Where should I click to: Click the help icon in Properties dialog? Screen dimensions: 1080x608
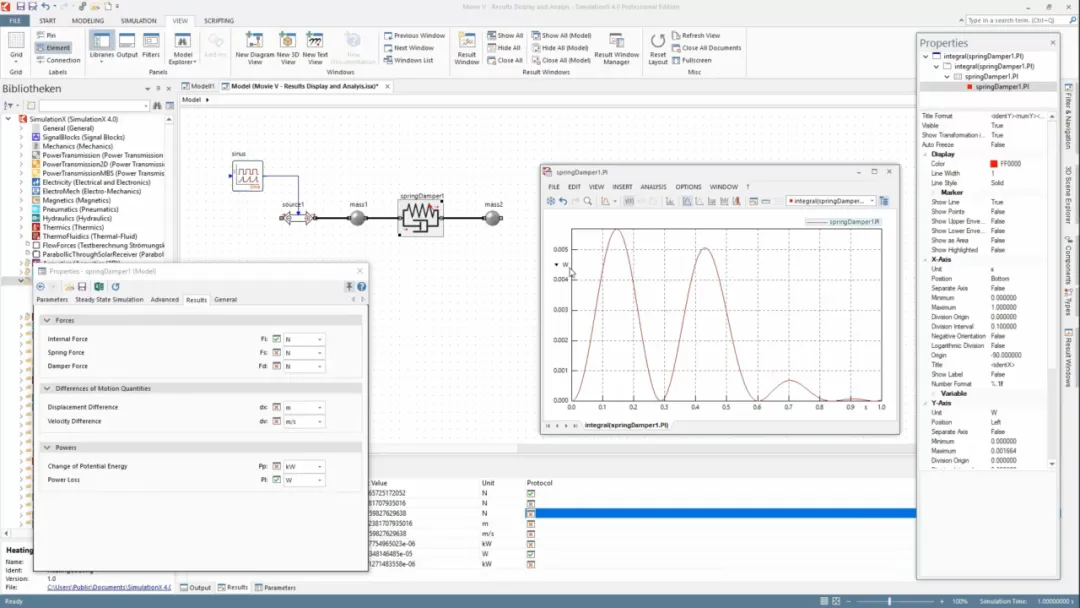(x=361, y=286)
